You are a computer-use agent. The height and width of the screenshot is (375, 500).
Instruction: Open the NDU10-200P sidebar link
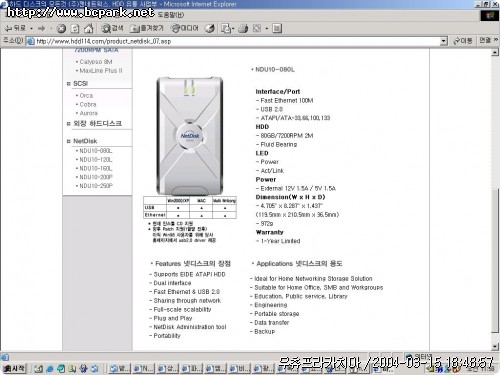[x=96, y=177]
